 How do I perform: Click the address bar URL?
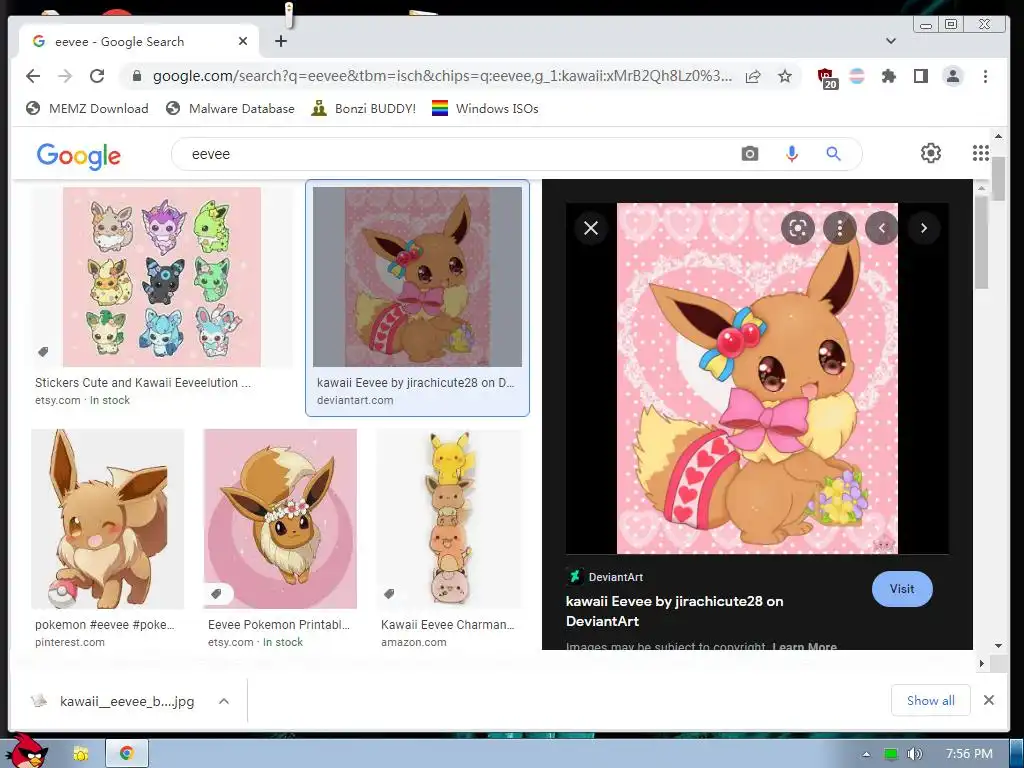point(441,76)
